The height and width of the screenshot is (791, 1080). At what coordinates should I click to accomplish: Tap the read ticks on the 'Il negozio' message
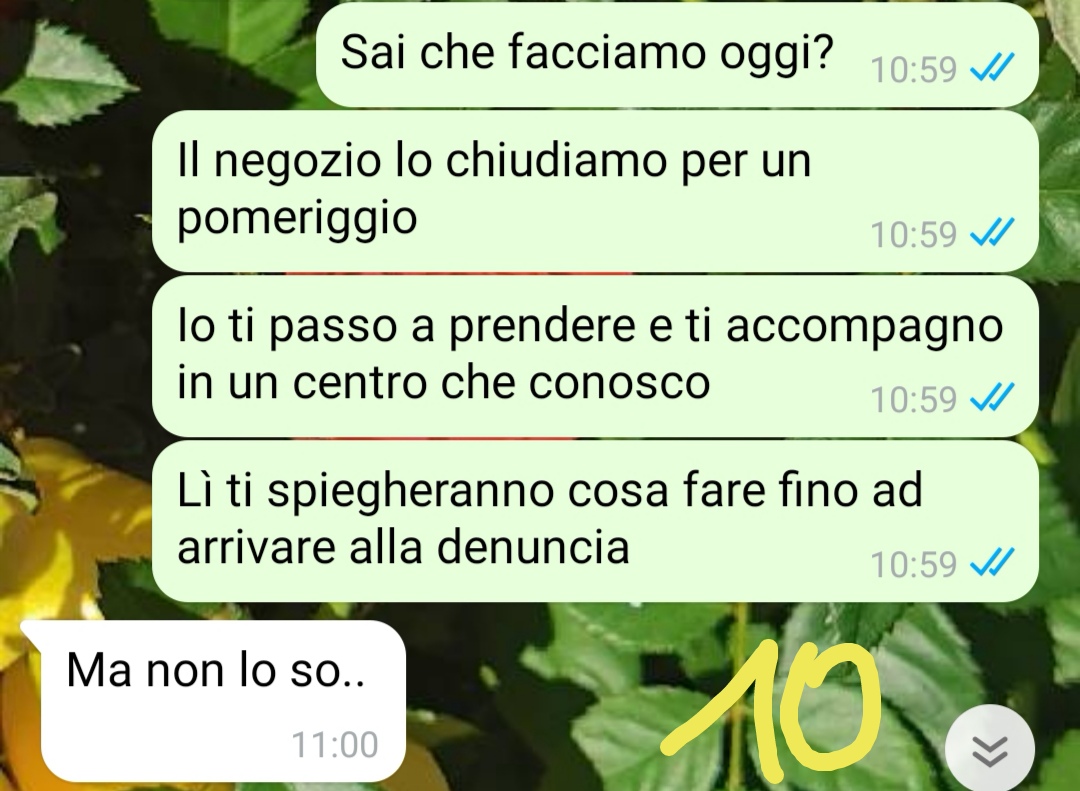click(x=992, y=233)
